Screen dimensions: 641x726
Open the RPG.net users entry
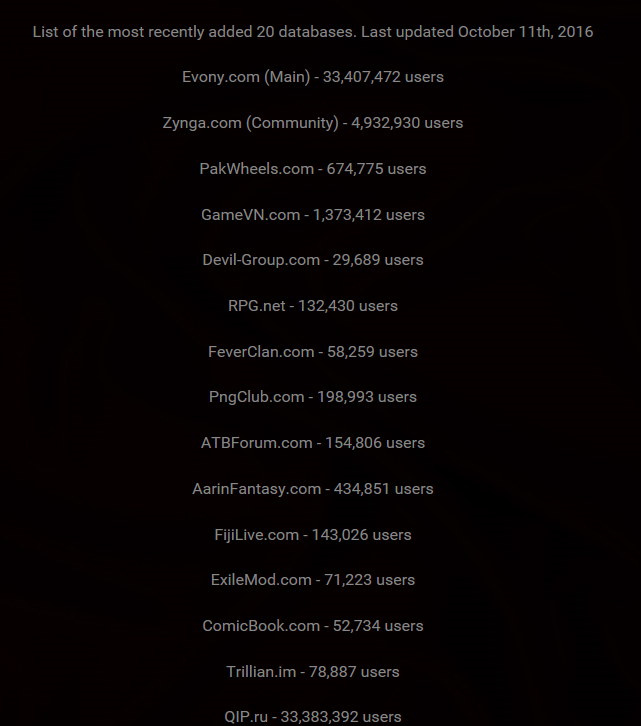313,306
